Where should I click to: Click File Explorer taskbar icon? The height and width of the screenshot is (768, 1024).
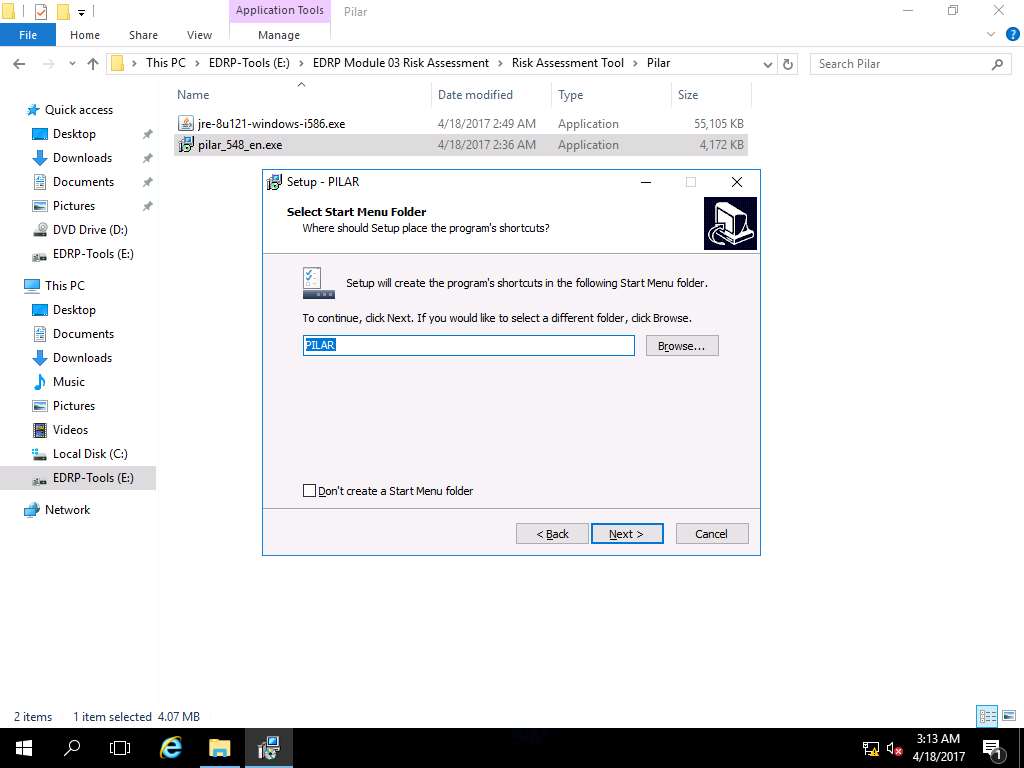(219, 748)
